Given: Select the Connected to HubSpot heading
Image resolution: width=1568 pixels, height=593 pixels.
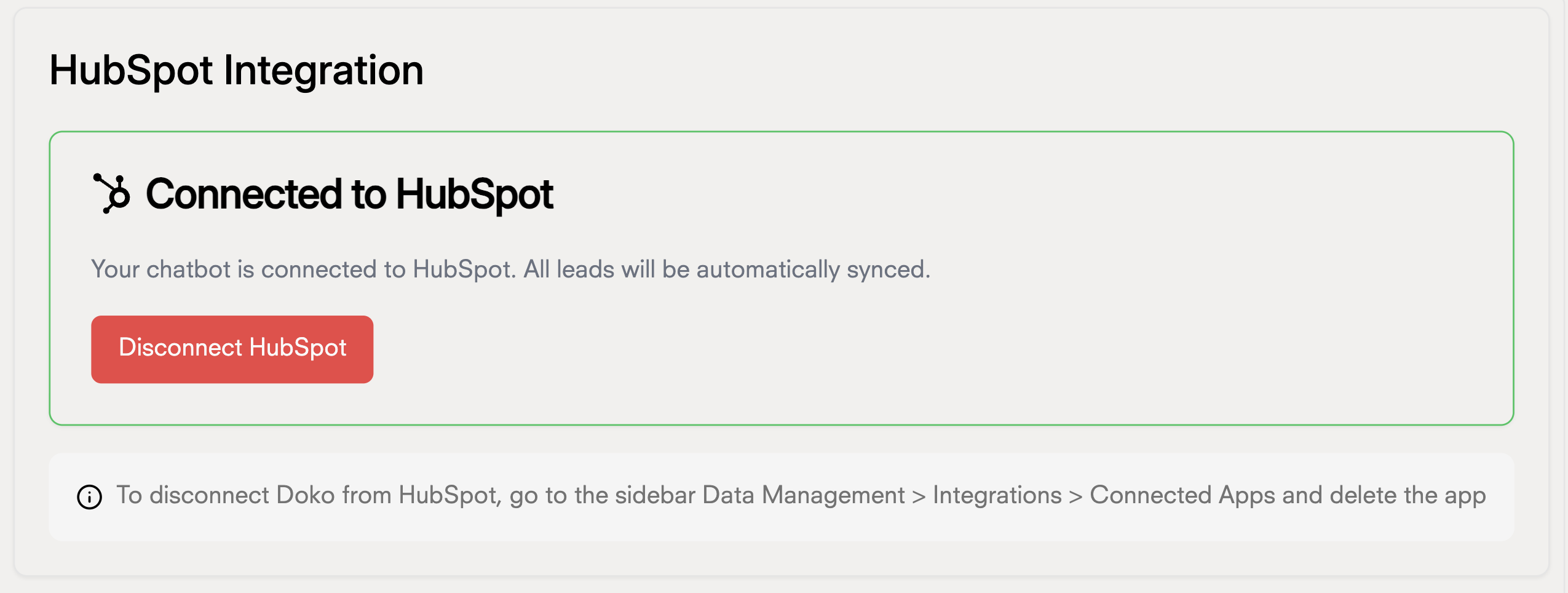Looking at the screenshot, I should click(349, 194).
